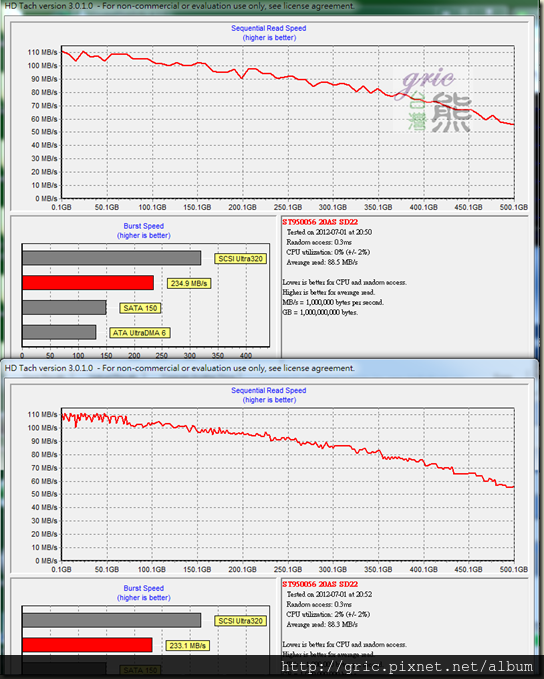Click the upper Burst Speed chart title
The width and height of the screenshot is (544, 679).
(143, 226)
